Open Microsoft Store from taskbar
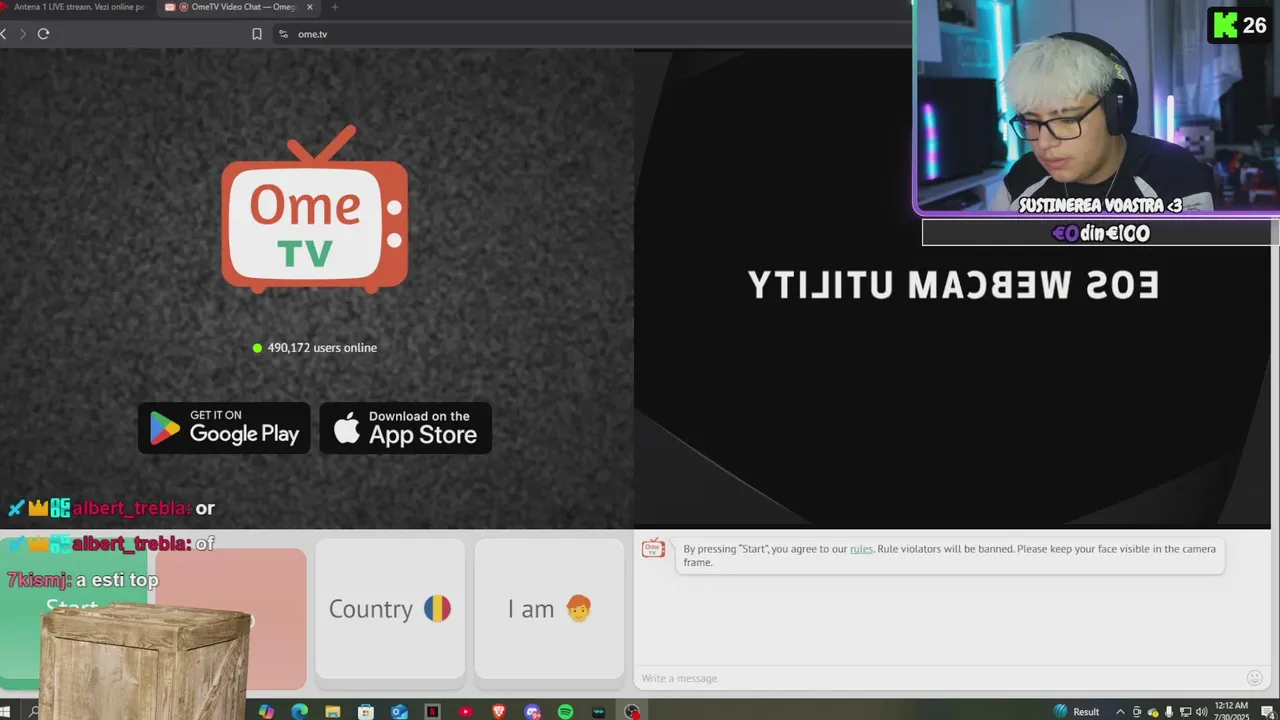 tap(366, 712)
